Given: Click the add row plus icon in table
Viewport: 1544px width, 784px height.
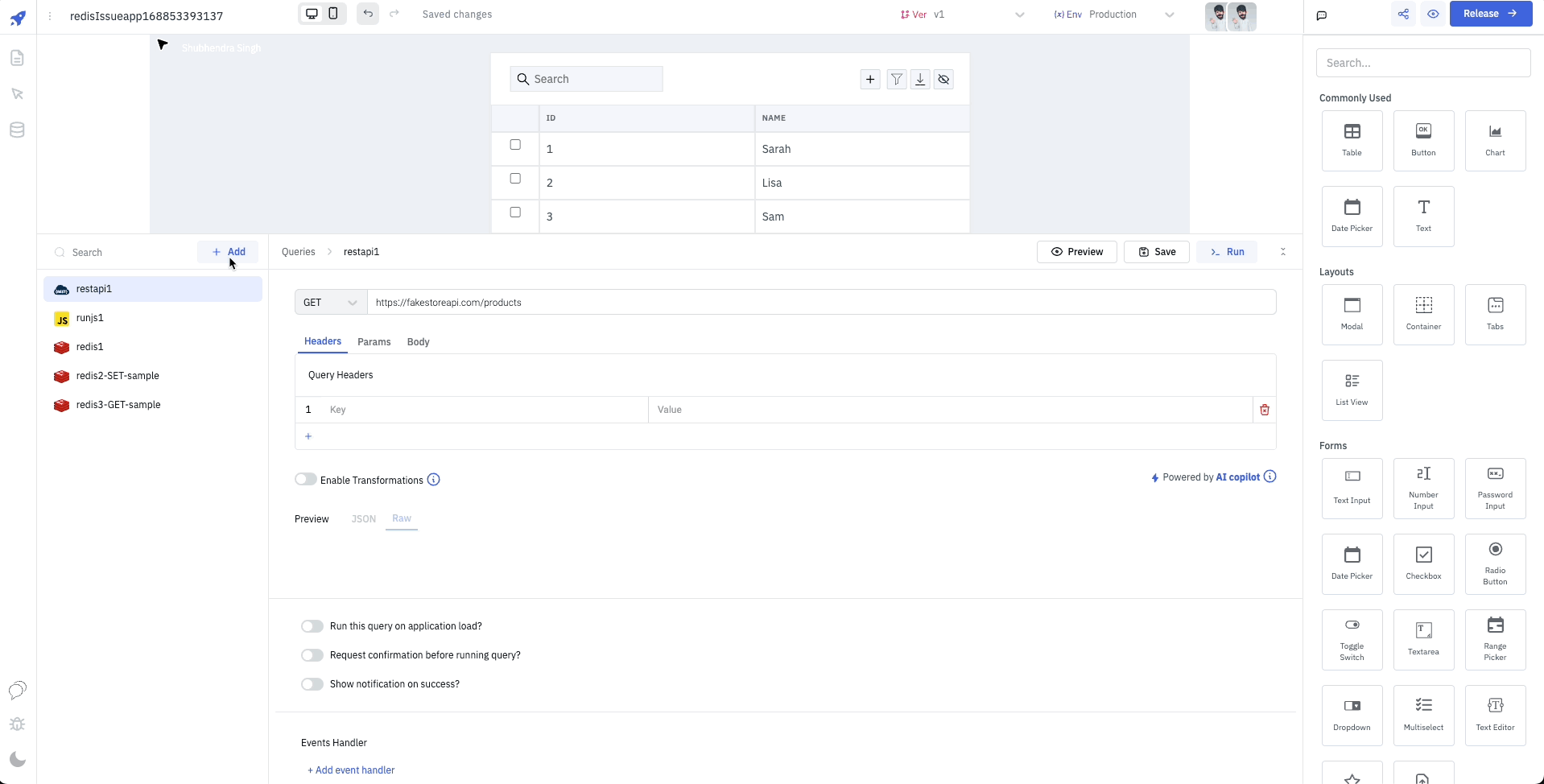Looking at the screenshot, I should pyautogui.click(x=870, y=79).
